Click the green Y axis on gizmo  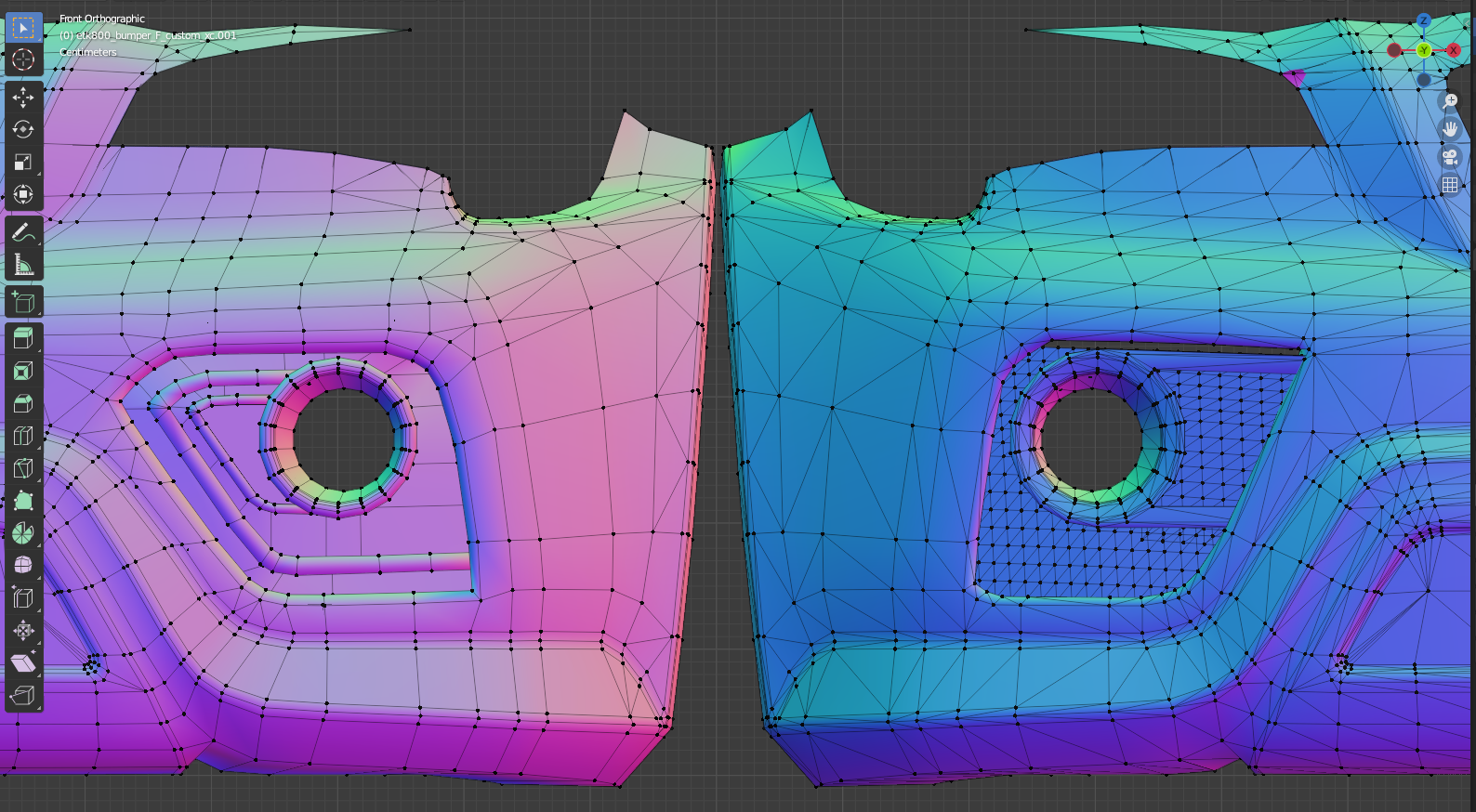click(1424, 50)
